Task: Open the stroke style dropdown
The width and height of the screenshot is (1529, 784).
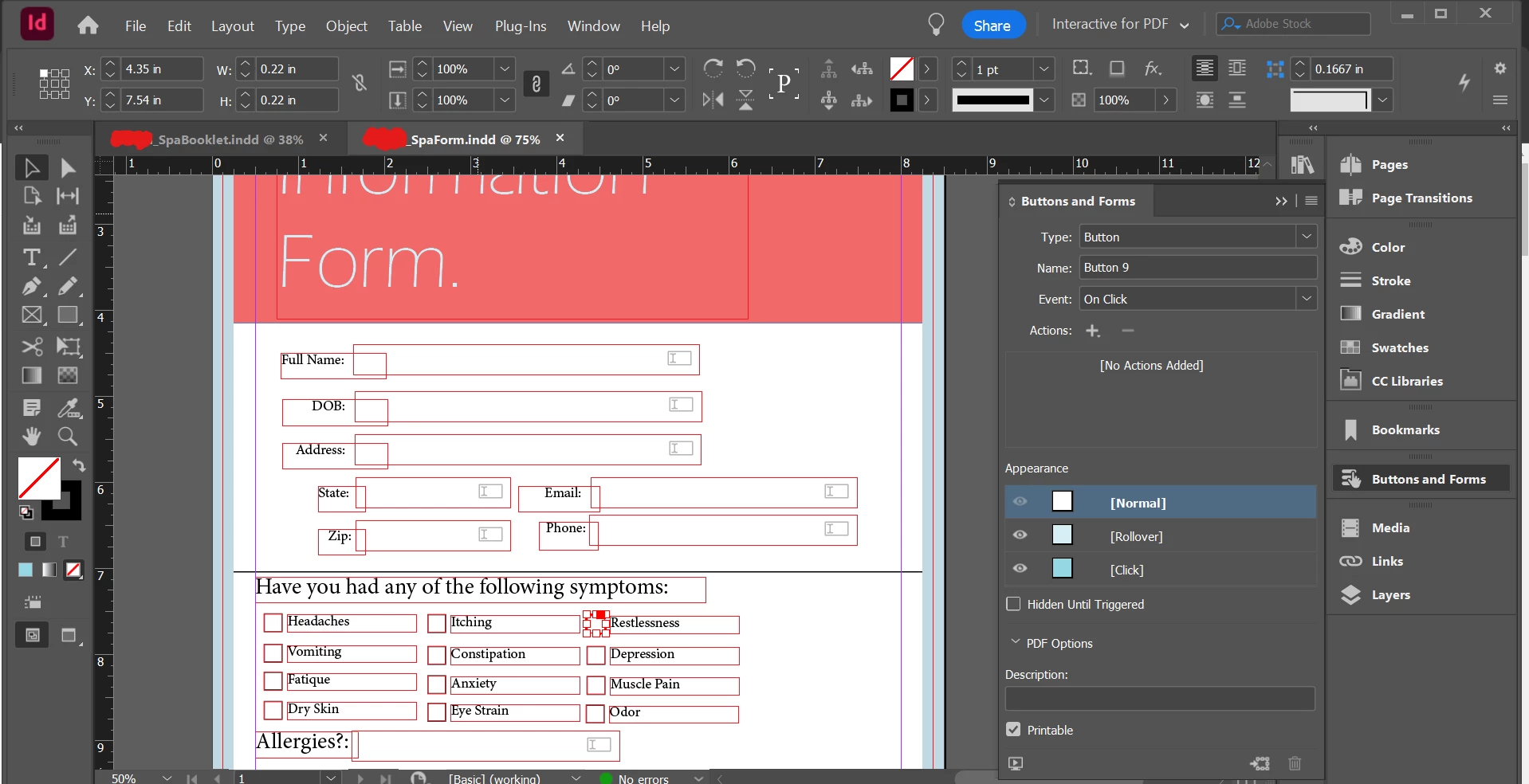Action: click(1044, 100)
